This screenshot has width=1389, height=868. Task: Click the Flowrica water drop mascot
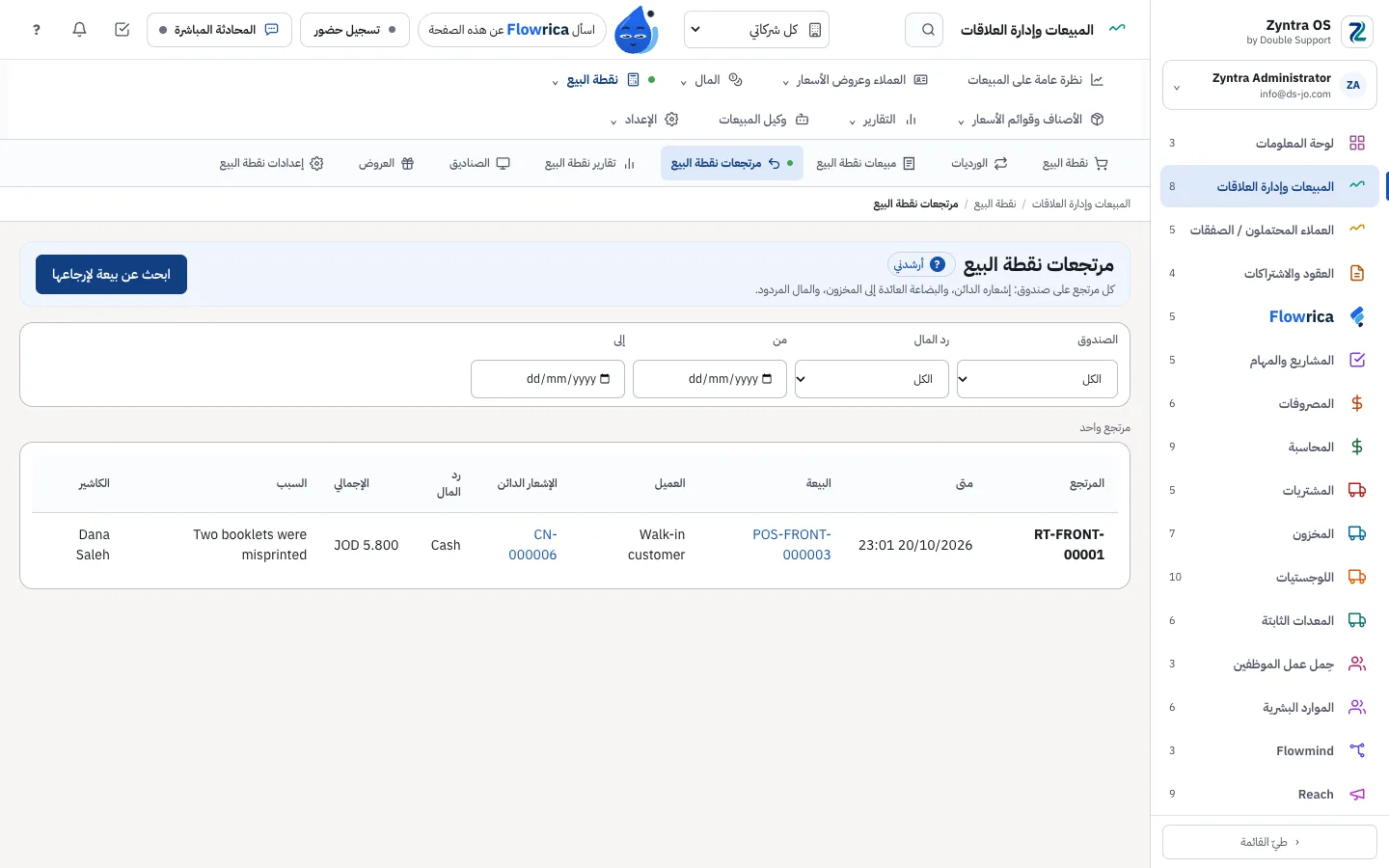(x=637, y=30)
